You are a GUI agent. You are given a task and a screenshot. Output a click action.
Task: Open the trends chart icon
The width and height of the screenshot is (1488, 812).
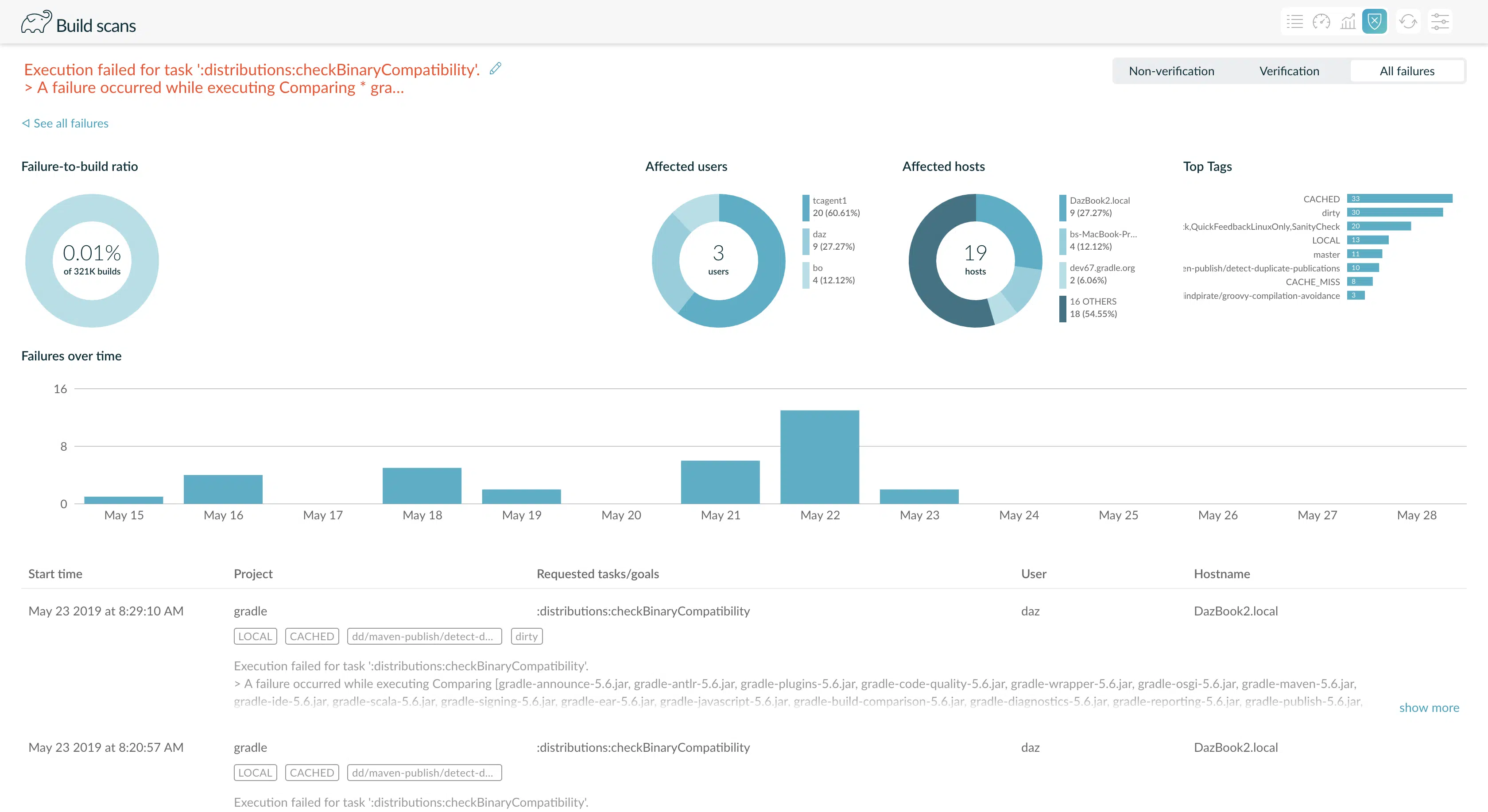pos(1348,22)
